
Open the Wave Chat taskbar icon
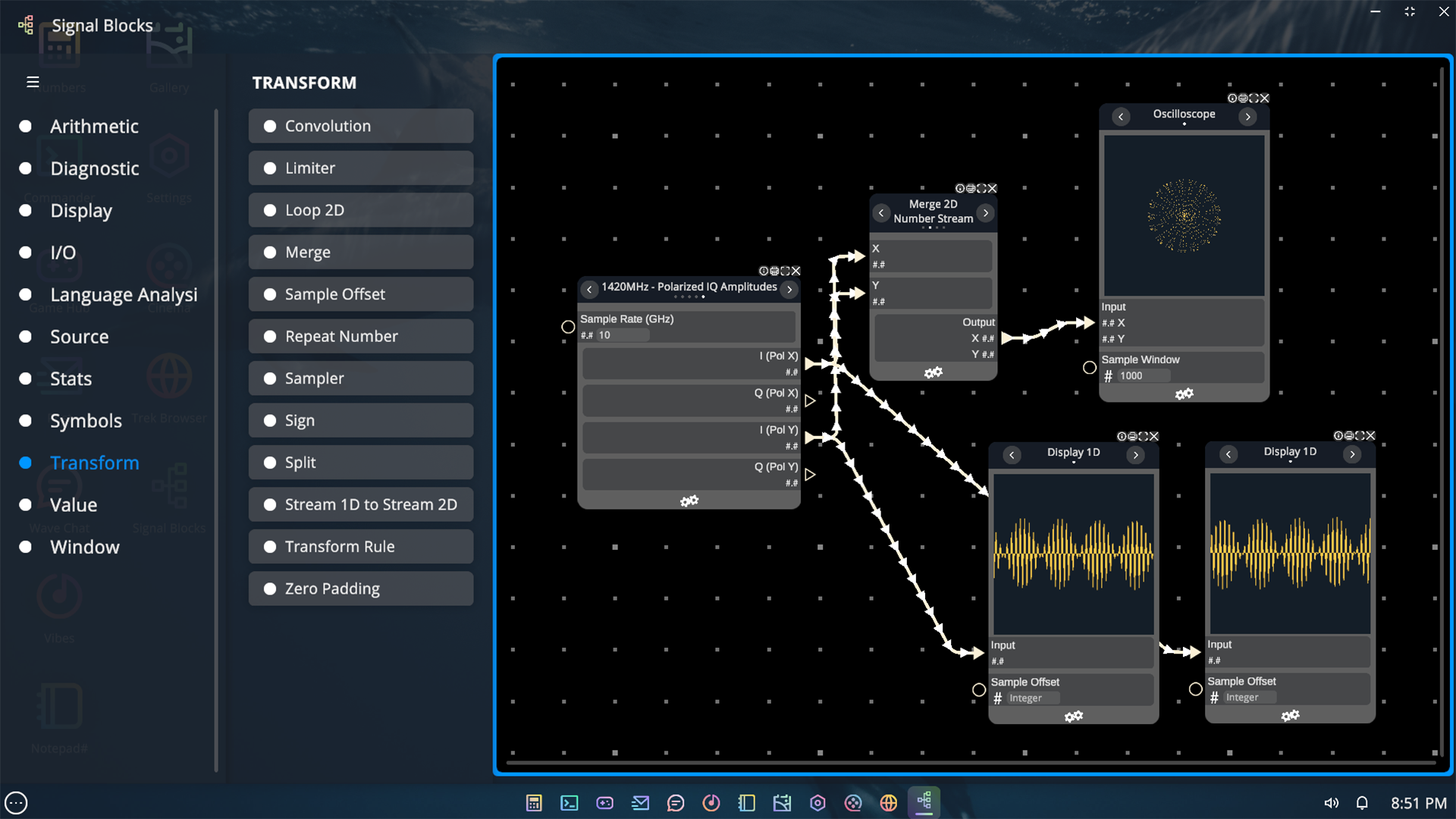click(676, 802)
